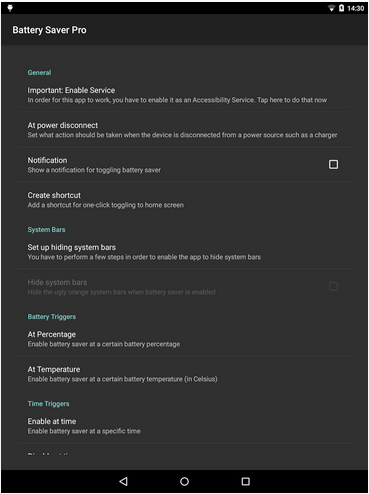Open the recent apps square icon

246,481
